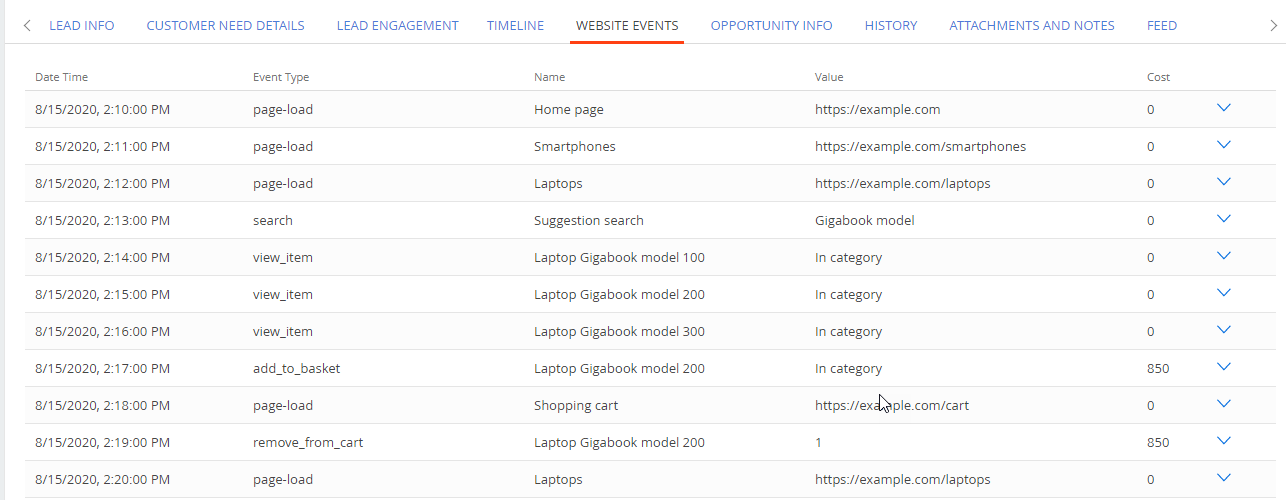Click the 'remove_from_cart' event type cell
This screenshot has width=1286, height=500.
[308, 443]
